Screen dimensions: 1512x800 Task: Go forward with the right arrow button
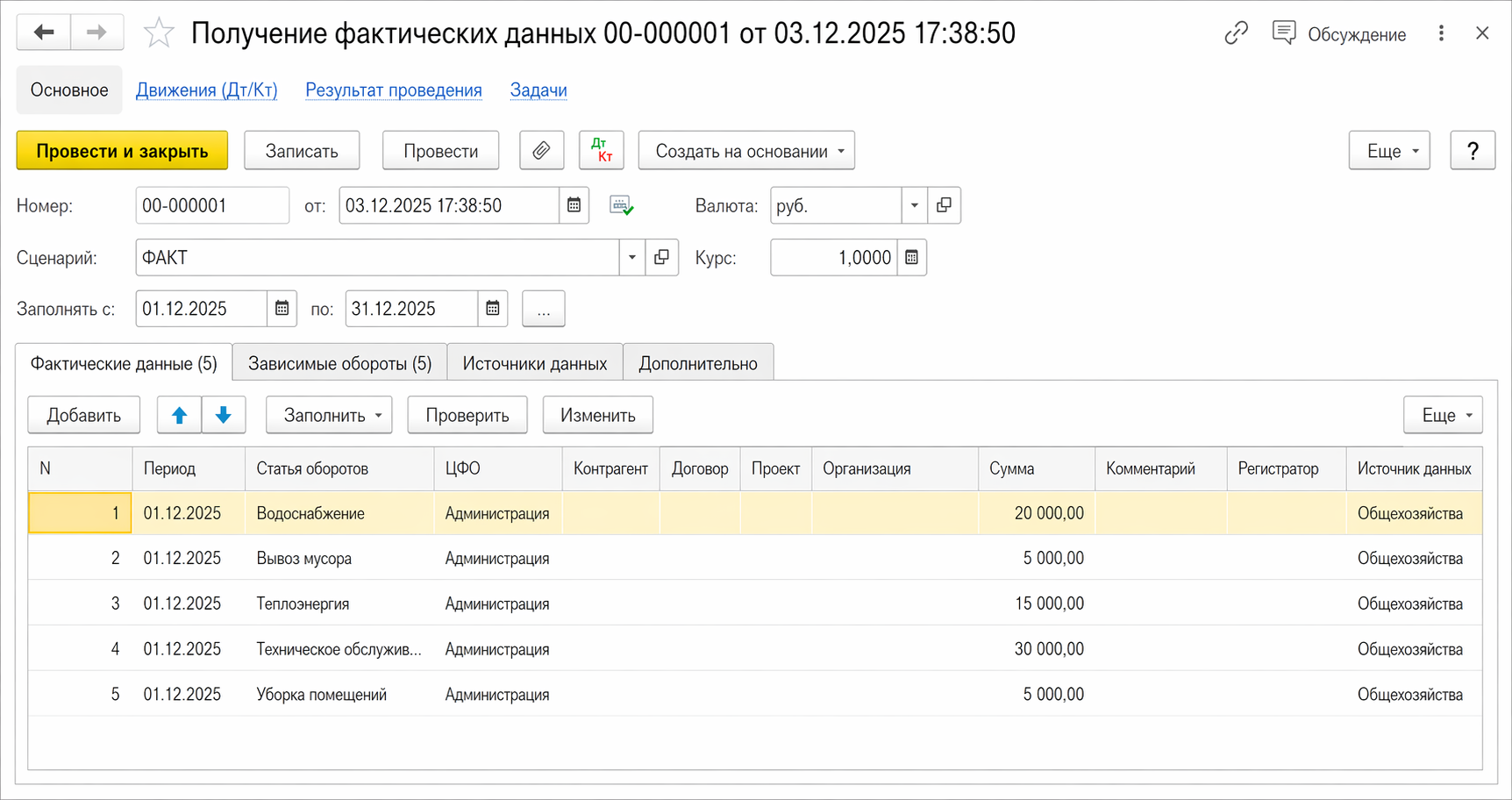pos(96,32)
